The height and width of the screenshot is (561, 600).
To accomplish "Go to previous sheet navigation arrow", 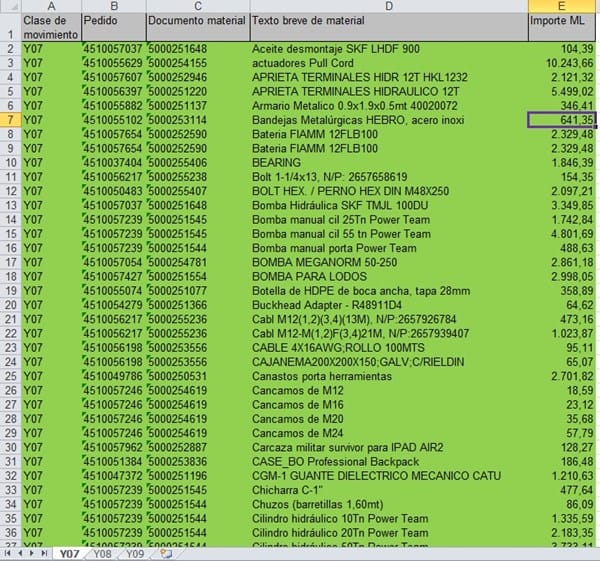I will (x=20, y=553).
